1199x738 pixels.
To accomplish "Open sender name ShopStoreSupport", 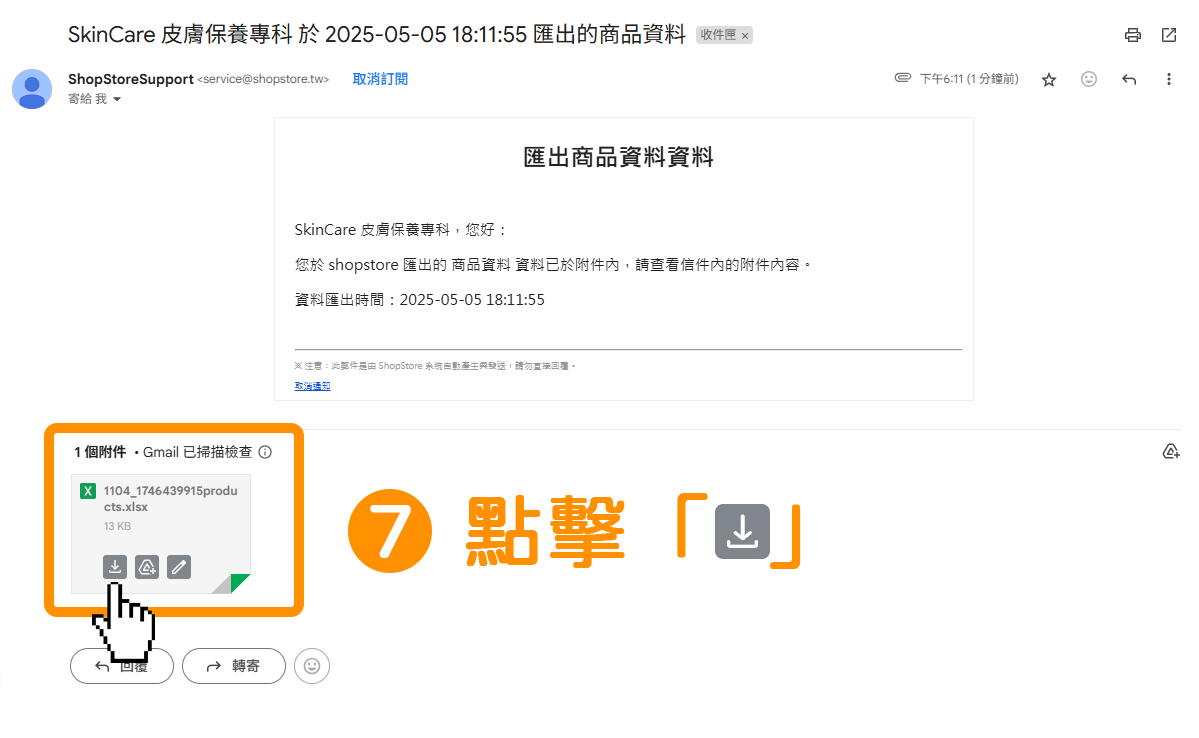I will point(131,79).
